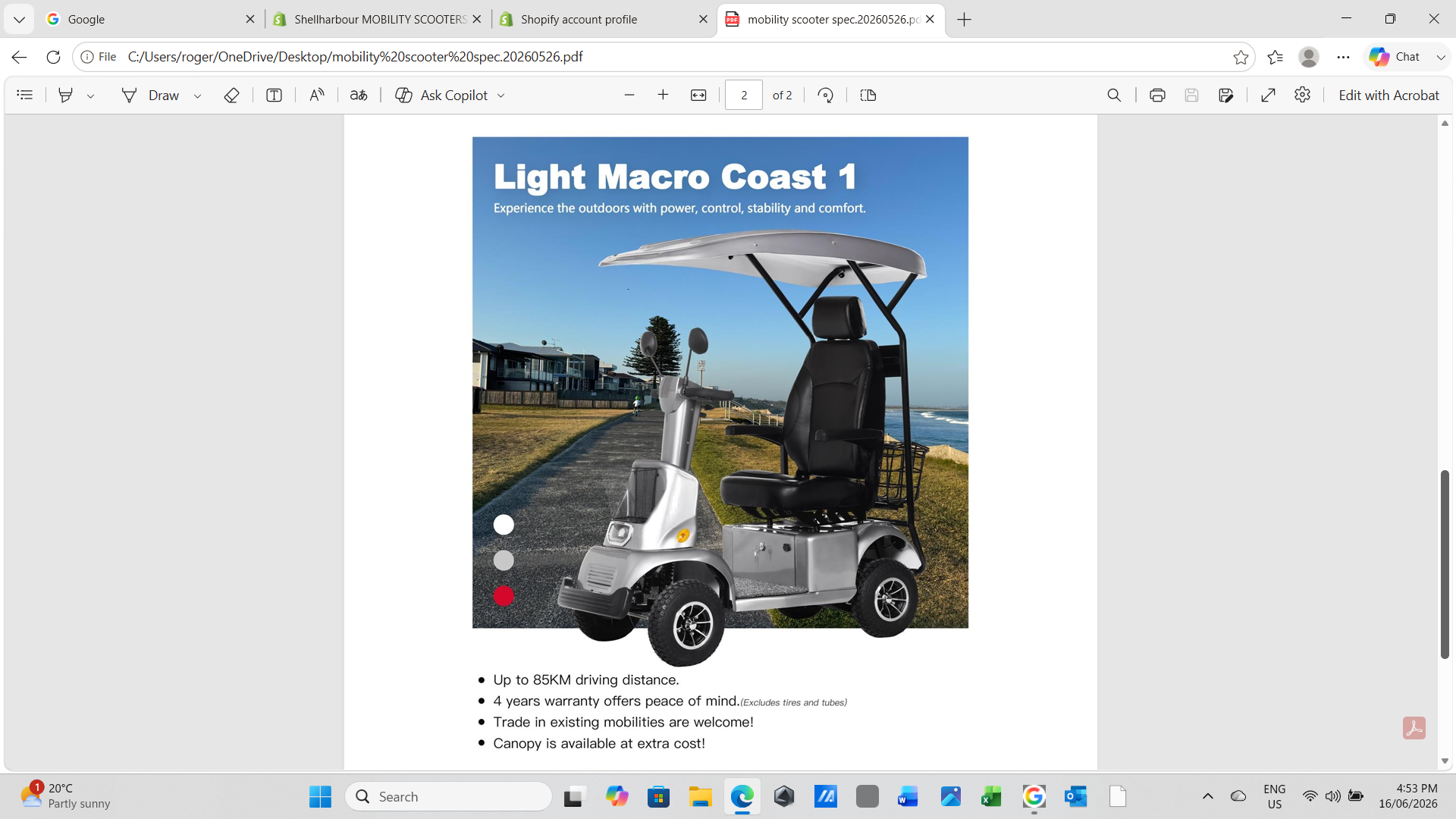Open Outlook from the taskbar
Viewport: 1456px width, 819px height.
pyautogui.click(x=1075, y=796)
